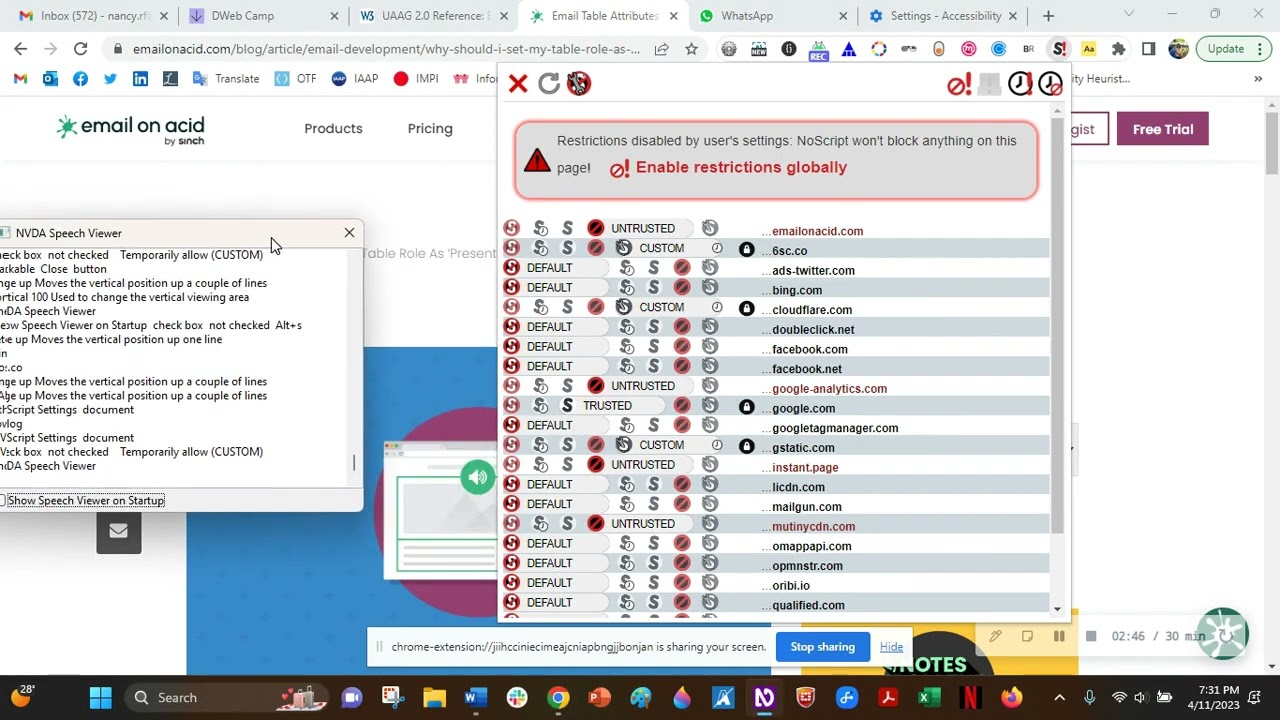Open Pricing menu item on Email on Acid

430,129
